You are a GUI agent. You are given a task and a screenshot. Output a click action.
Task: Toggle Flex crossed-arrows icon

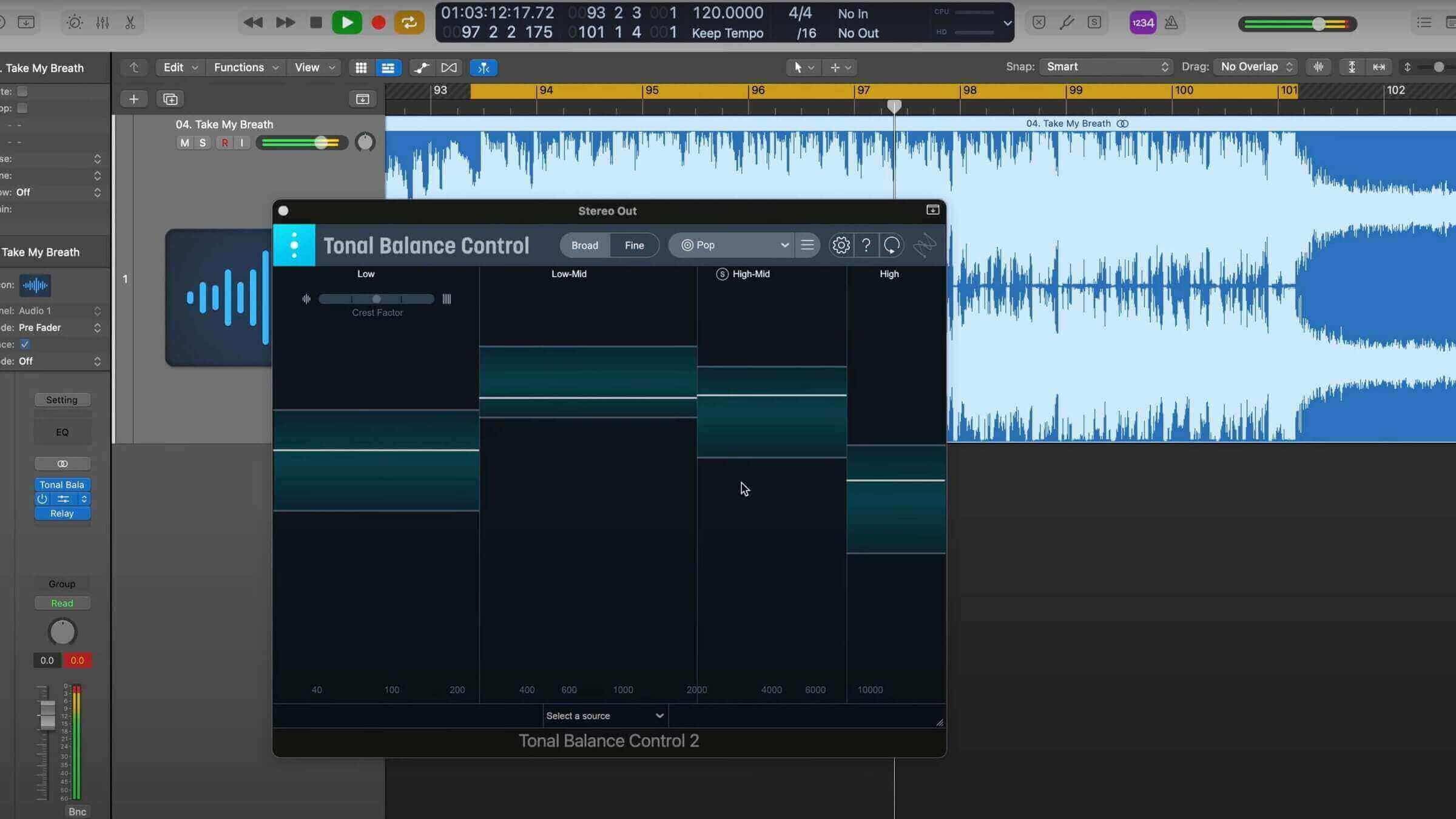click(x=449, y=67)
